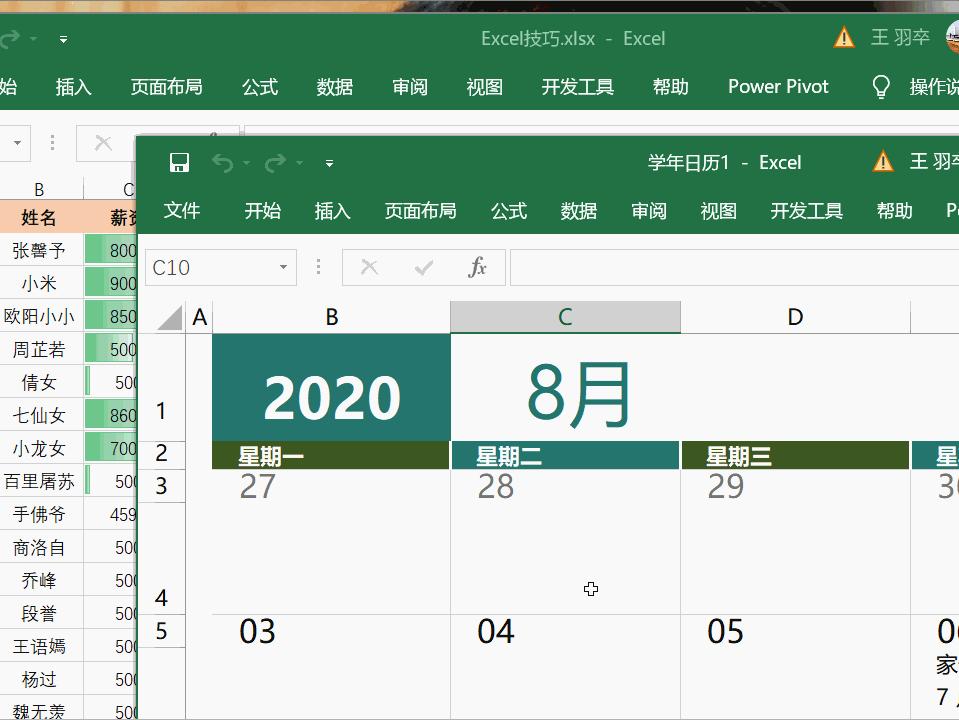Click the Undo arrow icon

(222, 162)
